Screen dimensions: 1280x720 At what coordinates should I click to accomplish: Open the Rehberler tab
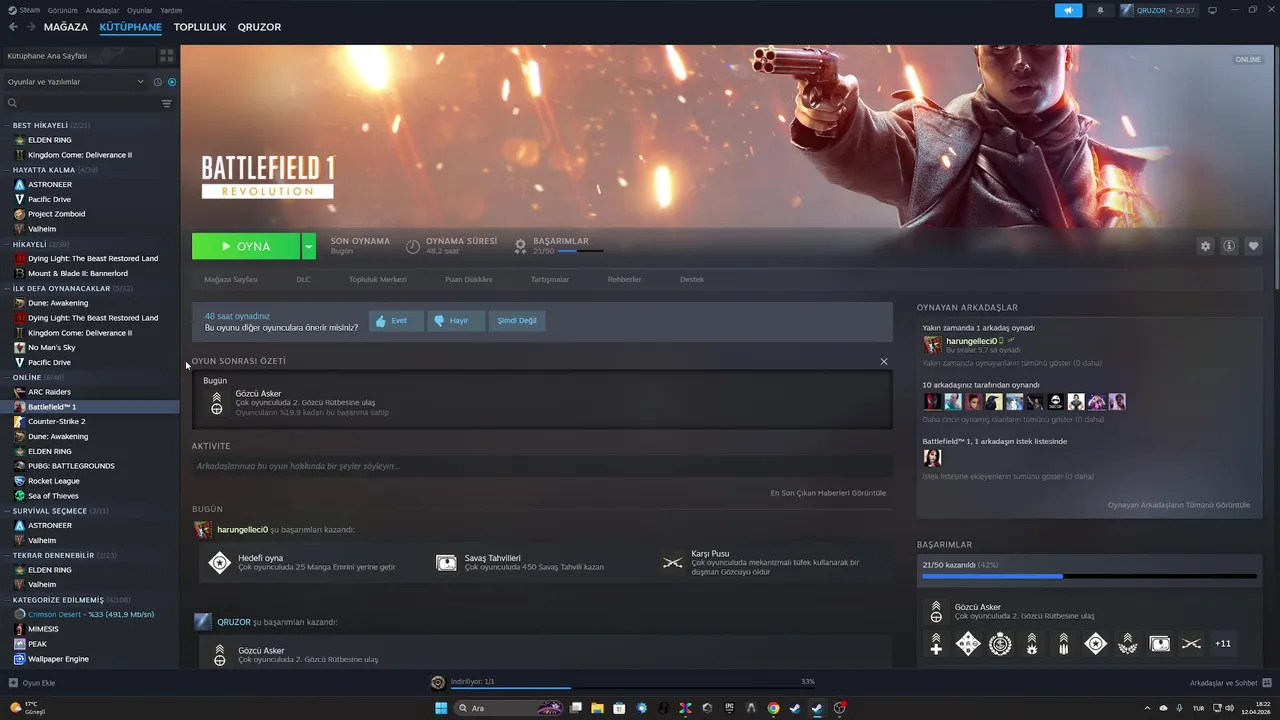(624, 279)
